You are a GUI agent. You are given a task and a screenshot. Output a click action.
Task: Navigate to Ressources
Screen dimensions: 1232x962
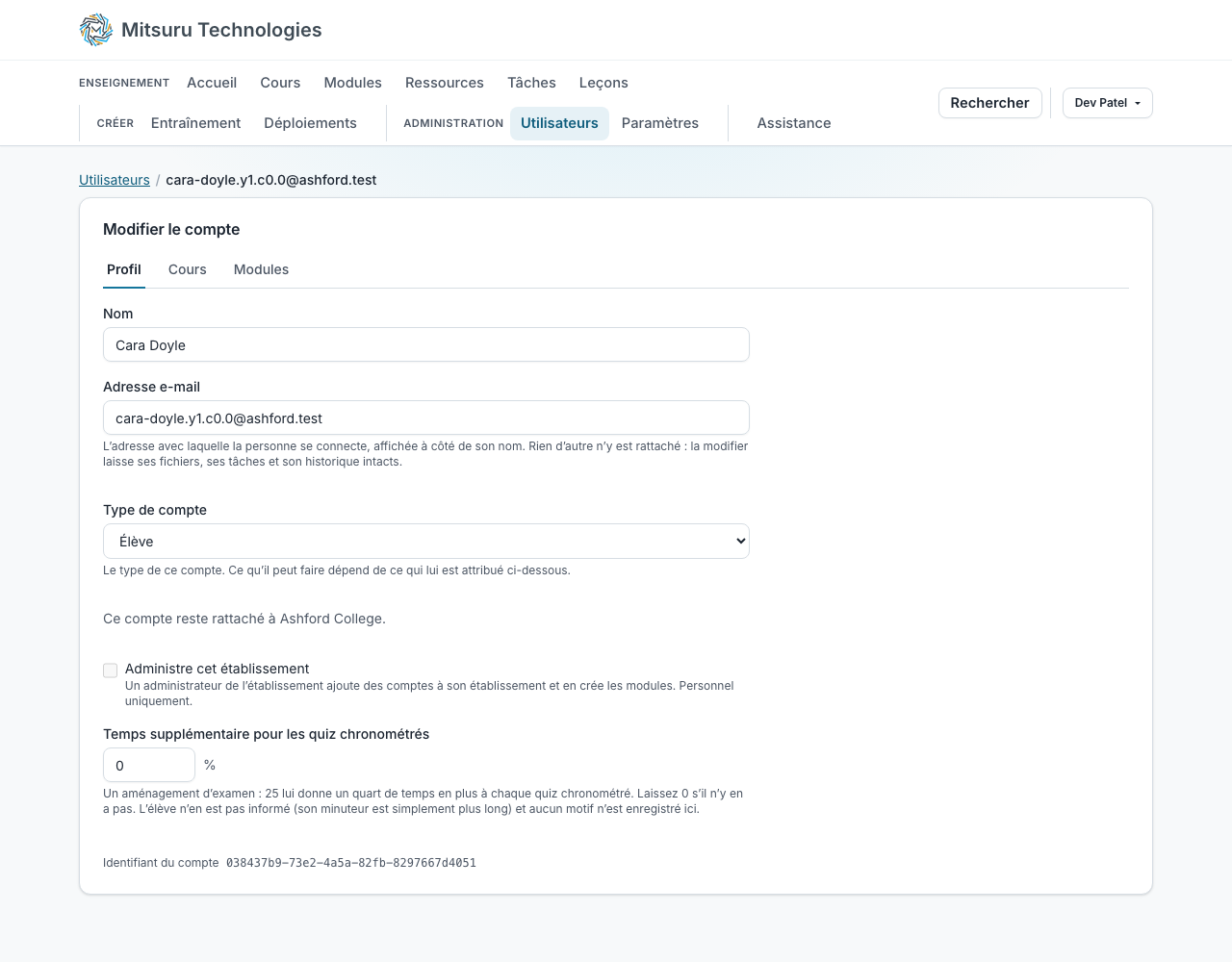pyautogui.click(x=445, y=83)
